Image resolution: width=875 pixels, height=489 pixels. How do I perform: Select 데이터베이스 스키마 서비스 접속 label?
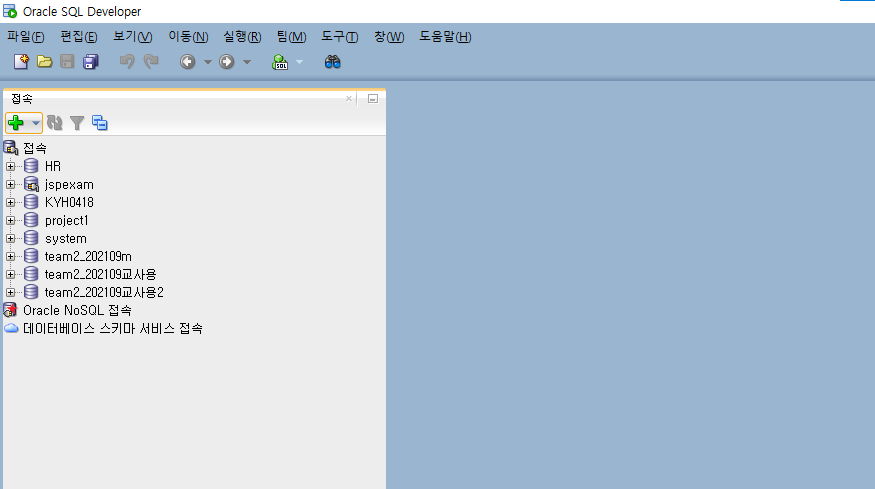coord(113,328)
